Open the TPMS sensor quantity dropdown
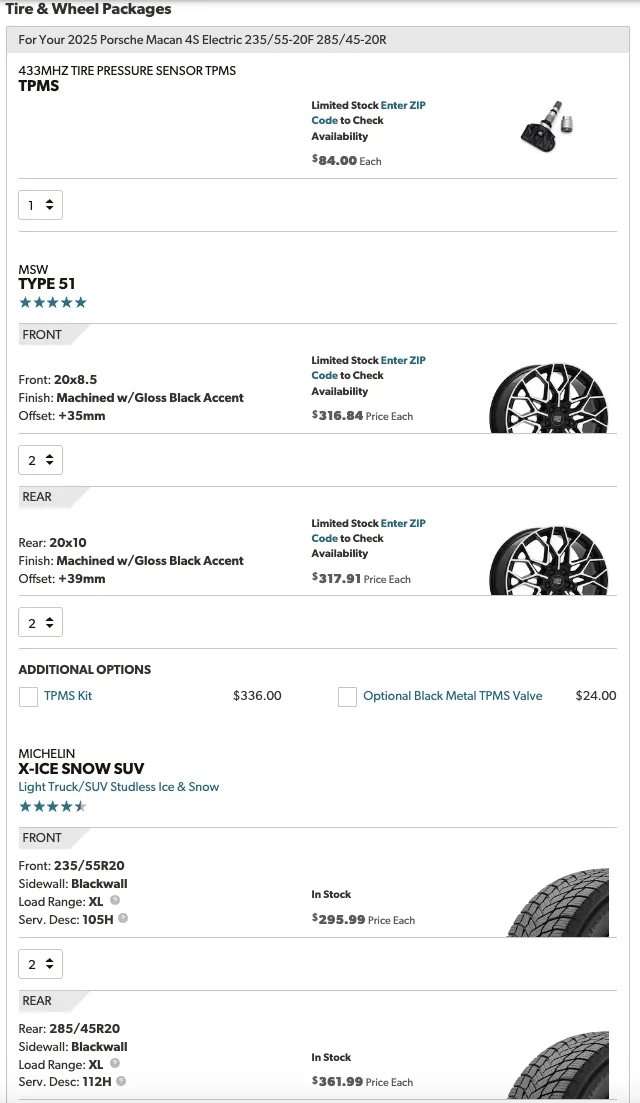 coord(41,205)
